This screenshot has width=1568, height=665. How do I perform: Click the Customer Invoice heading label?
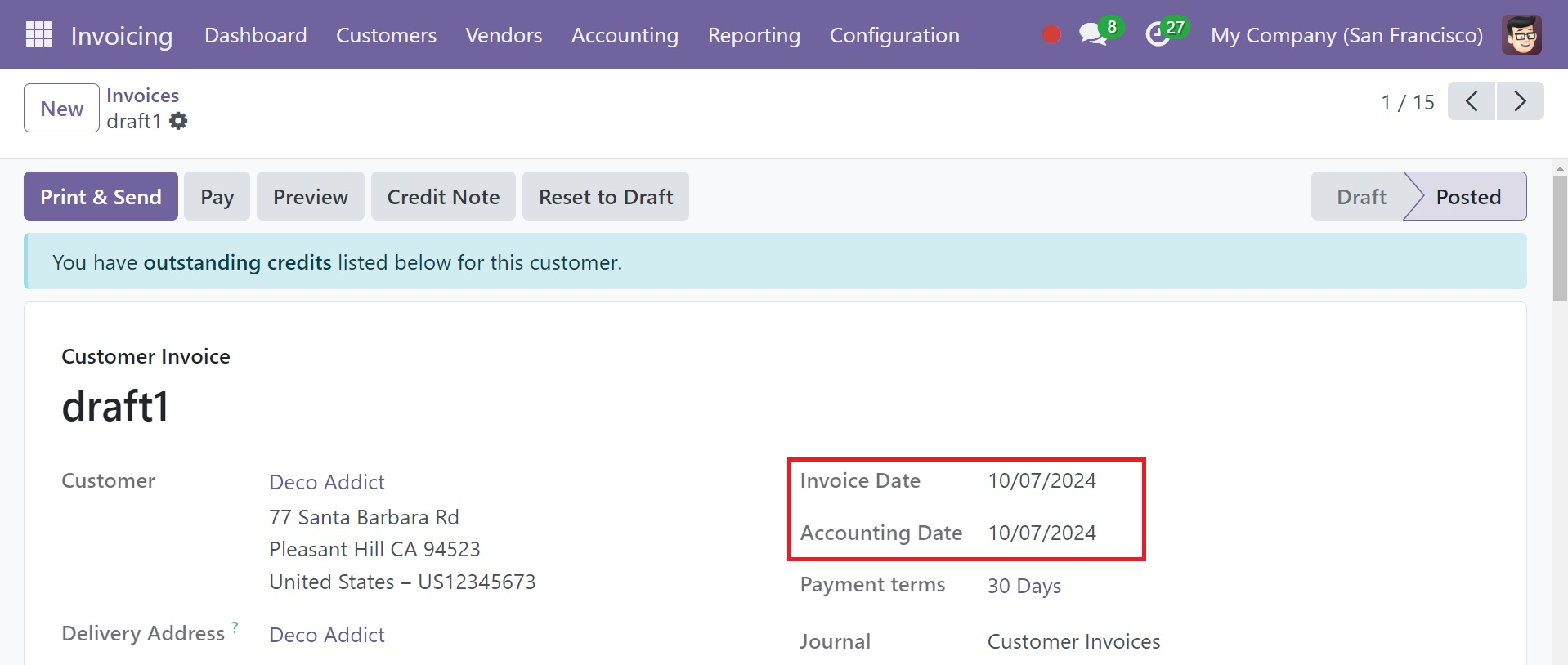pyautogui.click(x=146, y=356)
